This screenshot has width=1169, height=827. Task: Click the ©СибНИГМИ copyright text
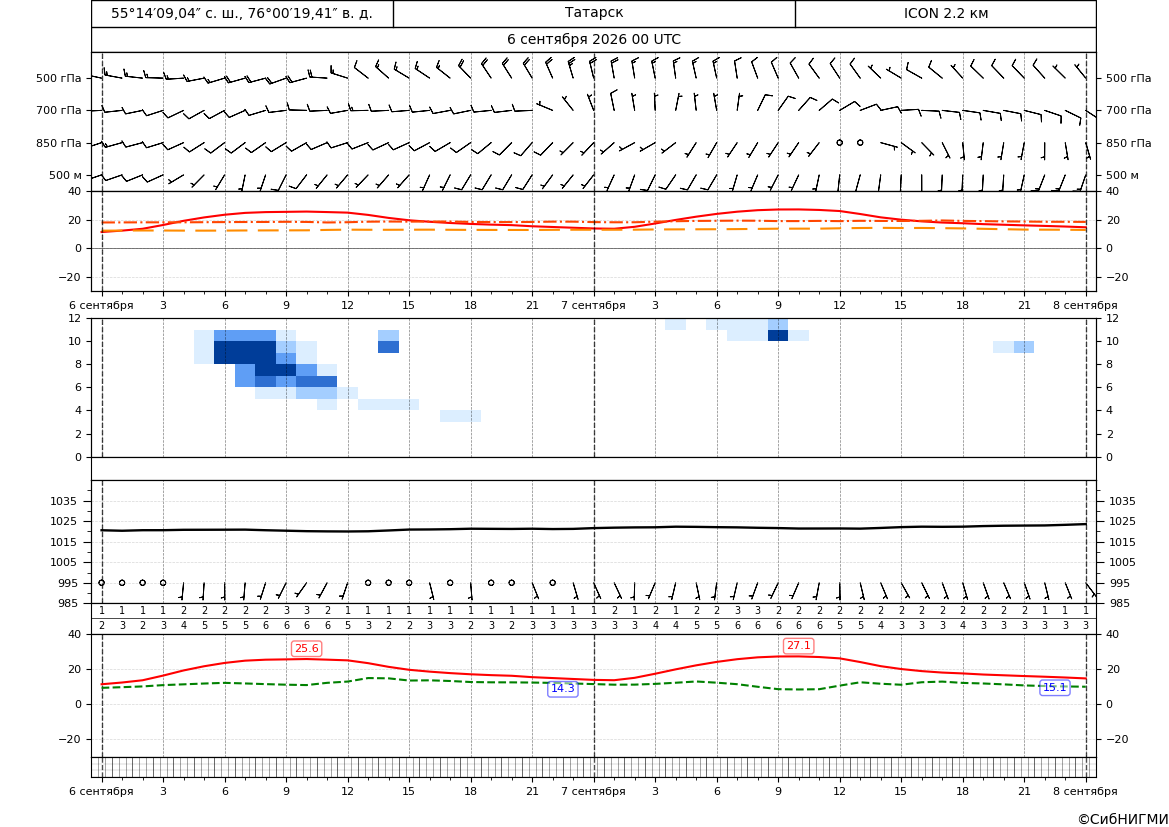coord(1123,819)
